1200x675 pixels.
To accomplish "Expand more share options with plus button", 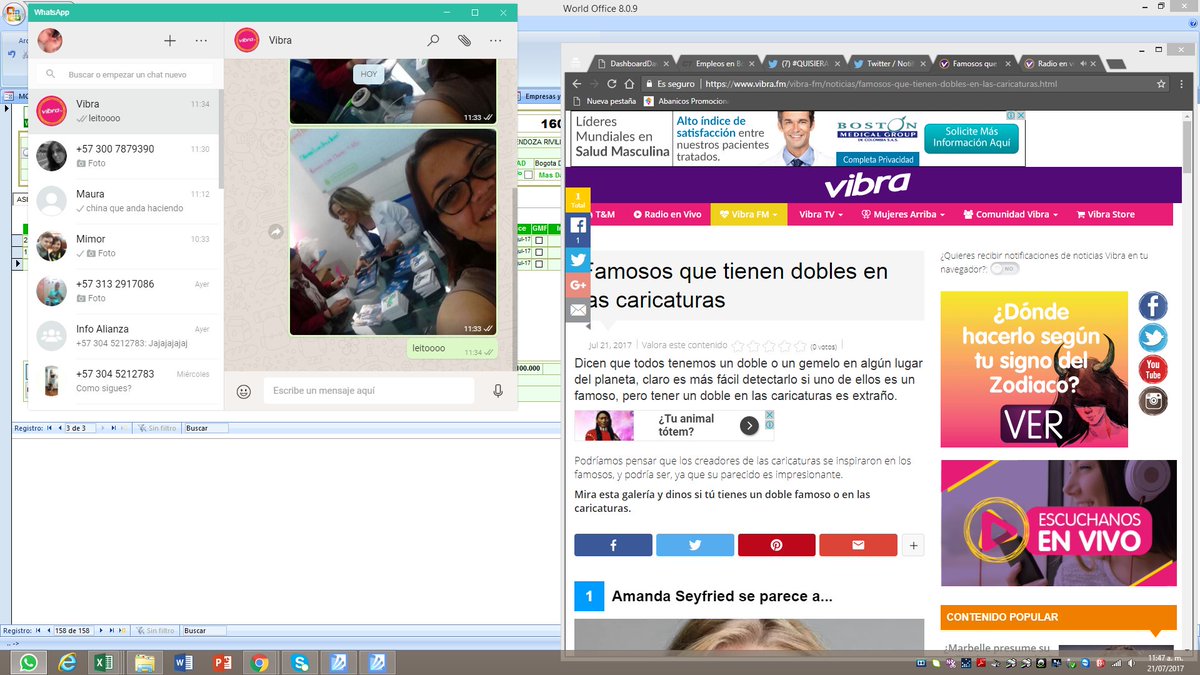I will click(x=913, y=545).
